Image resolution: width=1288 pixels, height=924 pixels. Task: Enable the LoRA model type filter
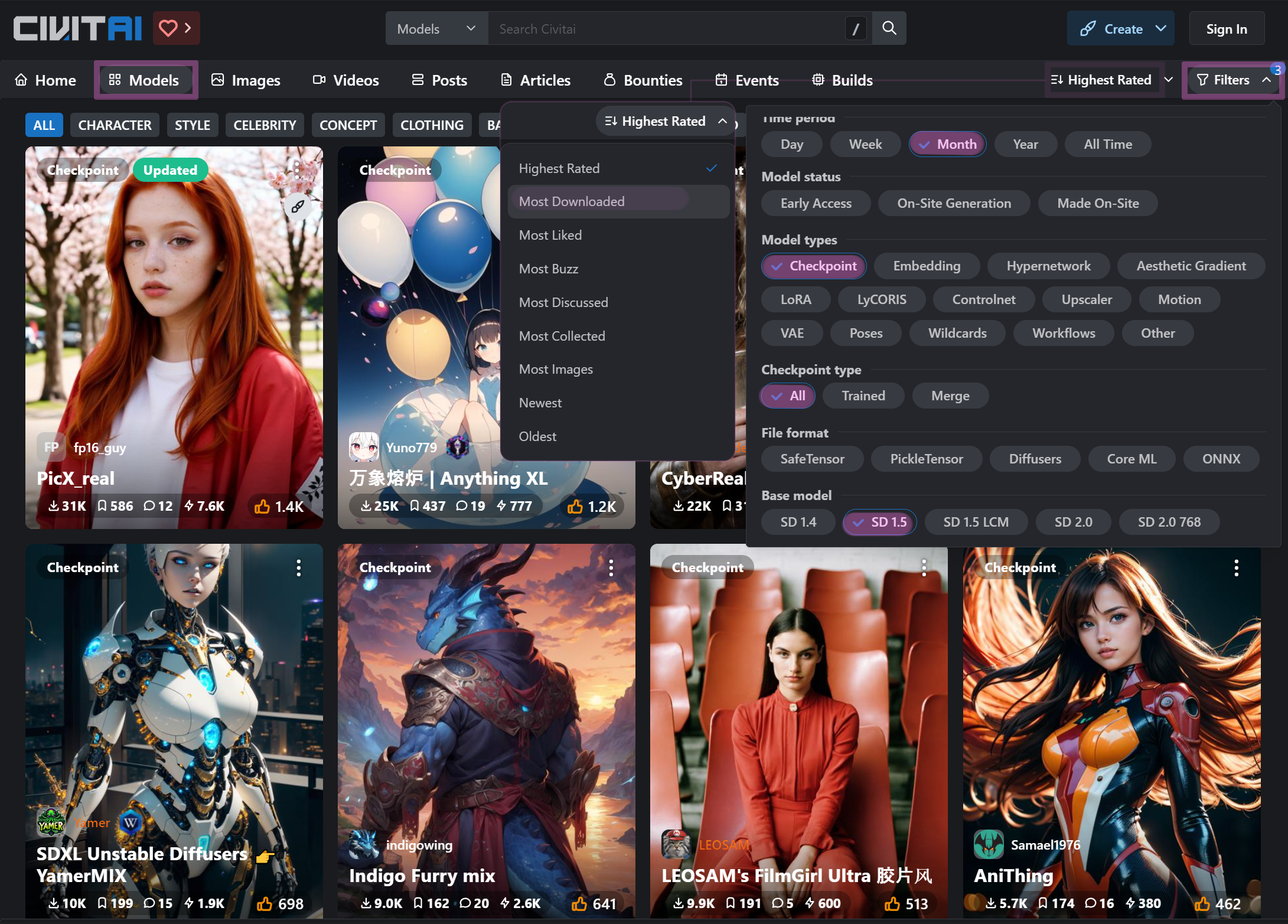tap(795, 299)
